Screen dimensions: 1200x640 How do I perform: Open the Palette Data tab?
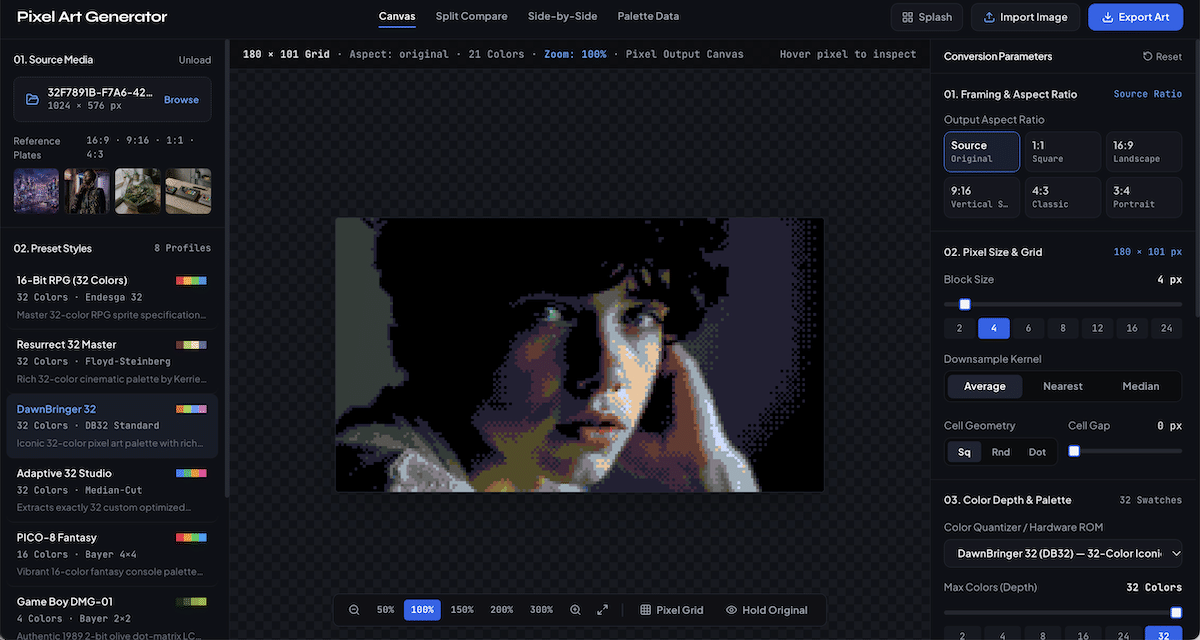tap(648, 17)
